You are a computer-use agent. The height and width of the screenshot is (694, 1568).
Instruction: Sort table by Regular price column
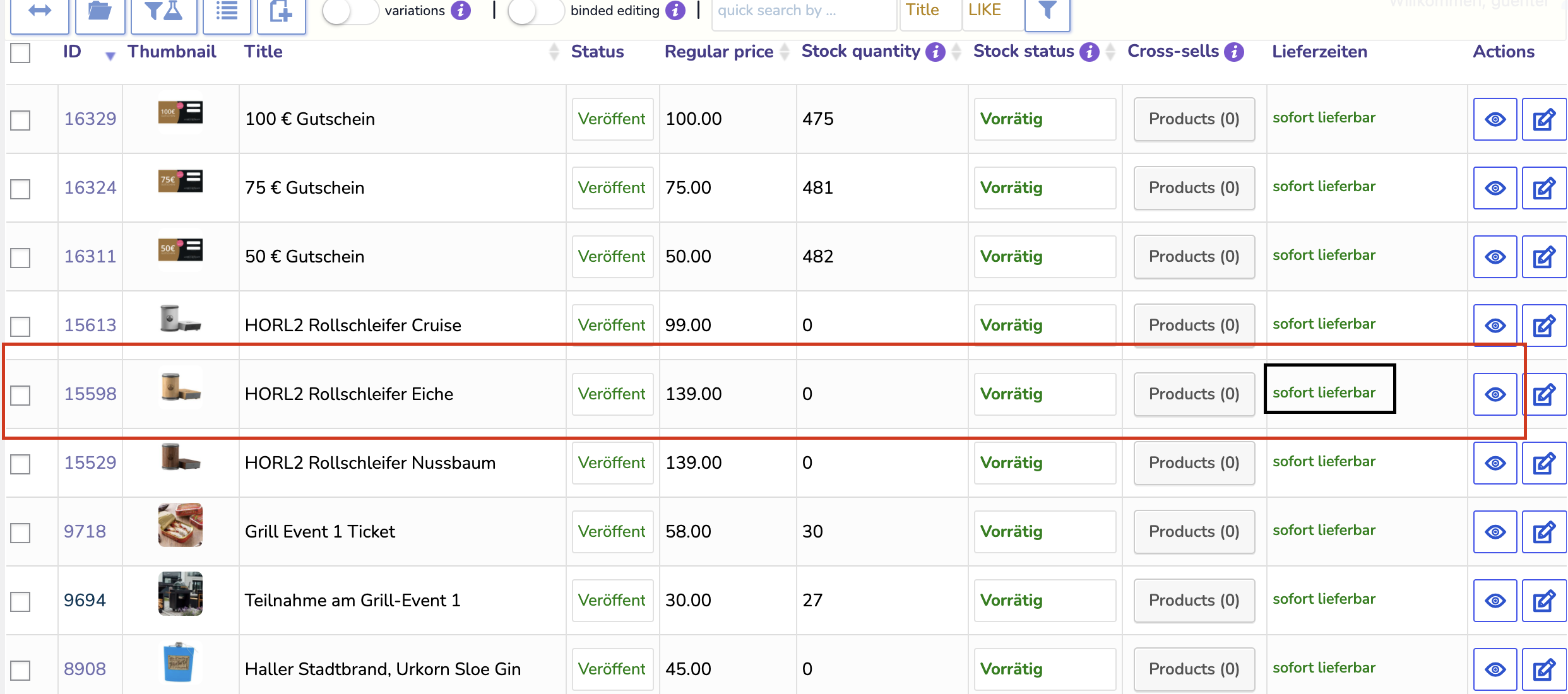[718, 52]
